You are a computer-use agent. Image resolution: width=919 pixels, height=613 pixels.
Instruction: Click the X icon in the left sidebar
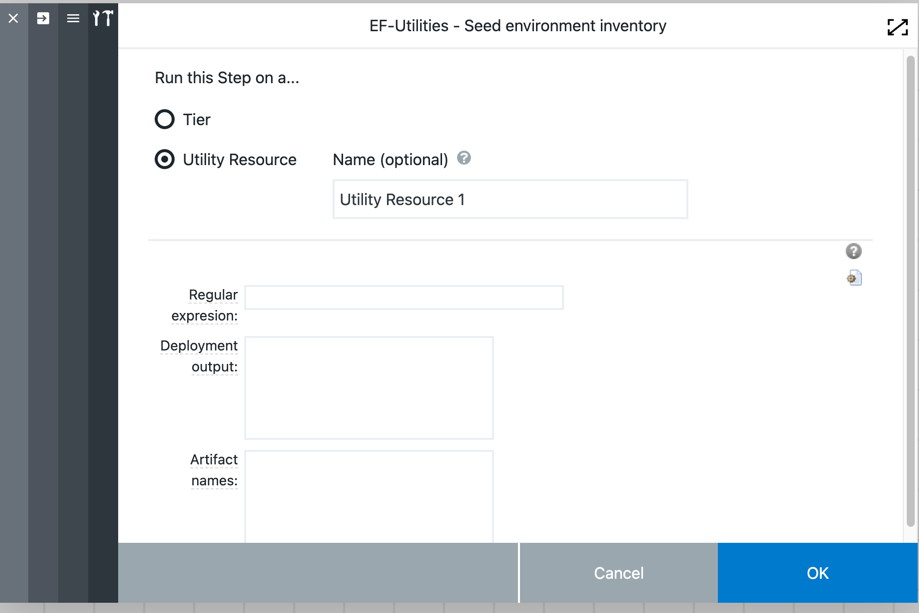tap(13, 17)
